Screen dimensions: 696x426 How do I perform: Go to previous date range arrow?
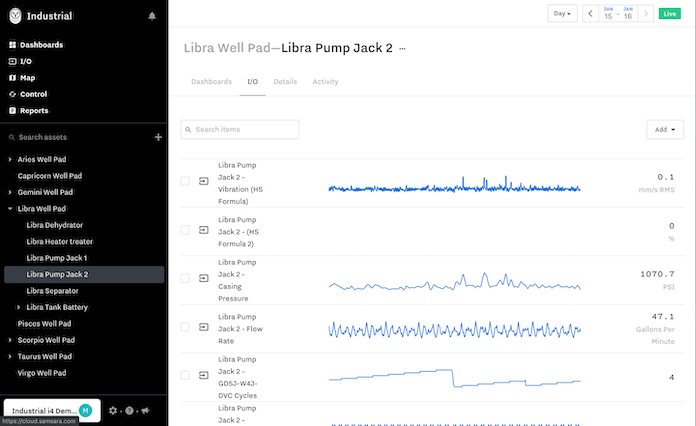590,13
